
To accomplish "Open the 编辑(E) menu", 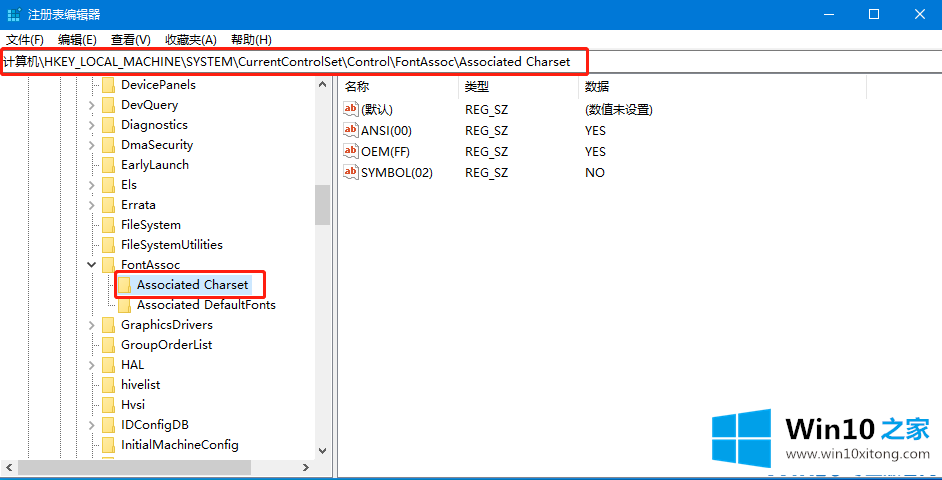I will point(77,40).
